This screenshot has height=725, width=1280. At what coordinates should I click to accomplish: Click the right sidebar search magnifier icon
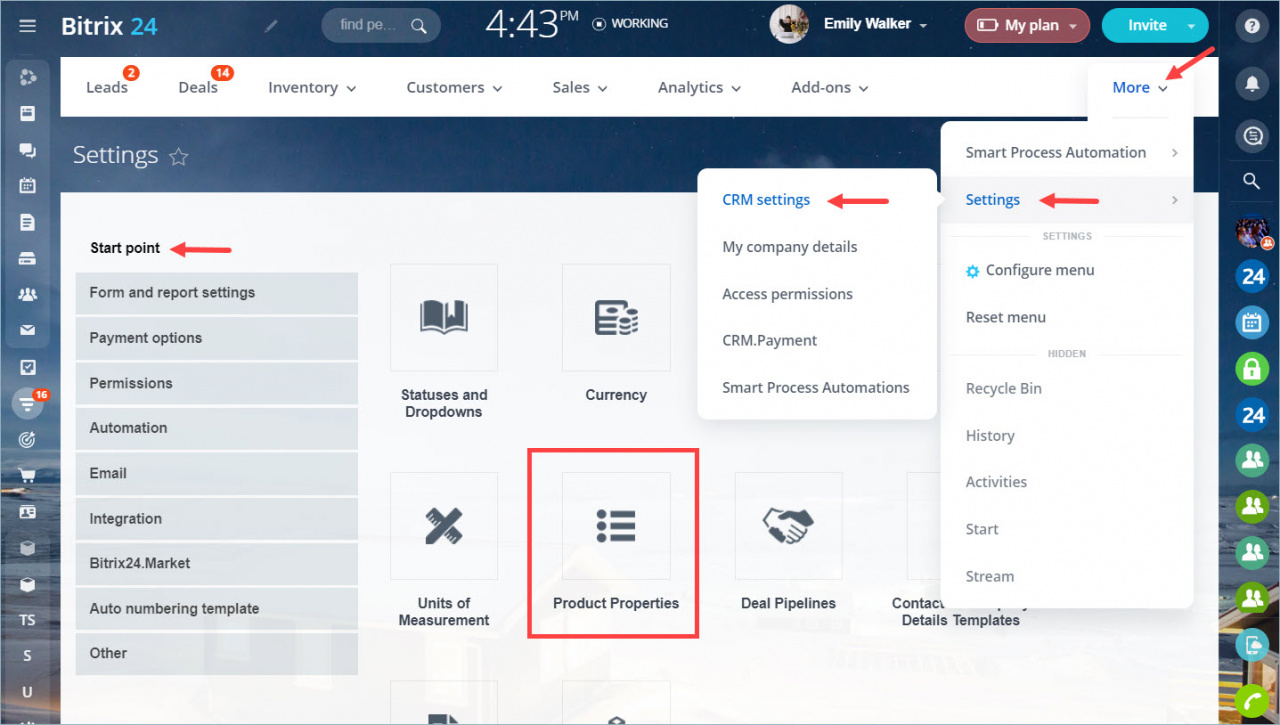[1252, 181]
